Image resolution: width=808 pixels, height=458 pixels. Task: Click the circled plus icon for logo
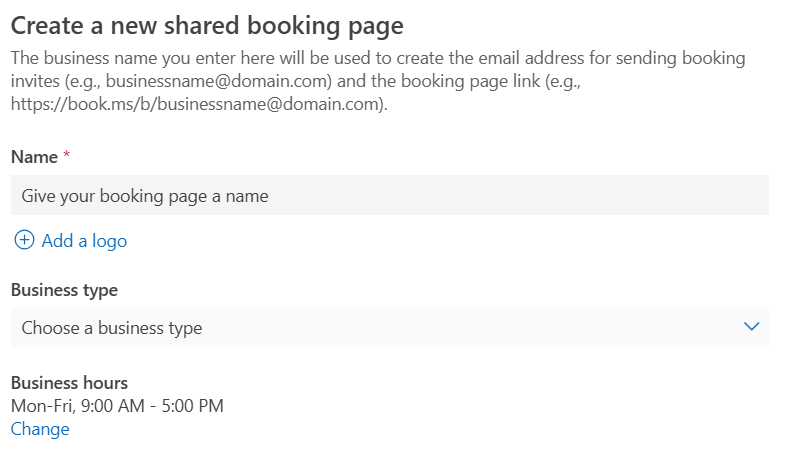click(24, 240)
